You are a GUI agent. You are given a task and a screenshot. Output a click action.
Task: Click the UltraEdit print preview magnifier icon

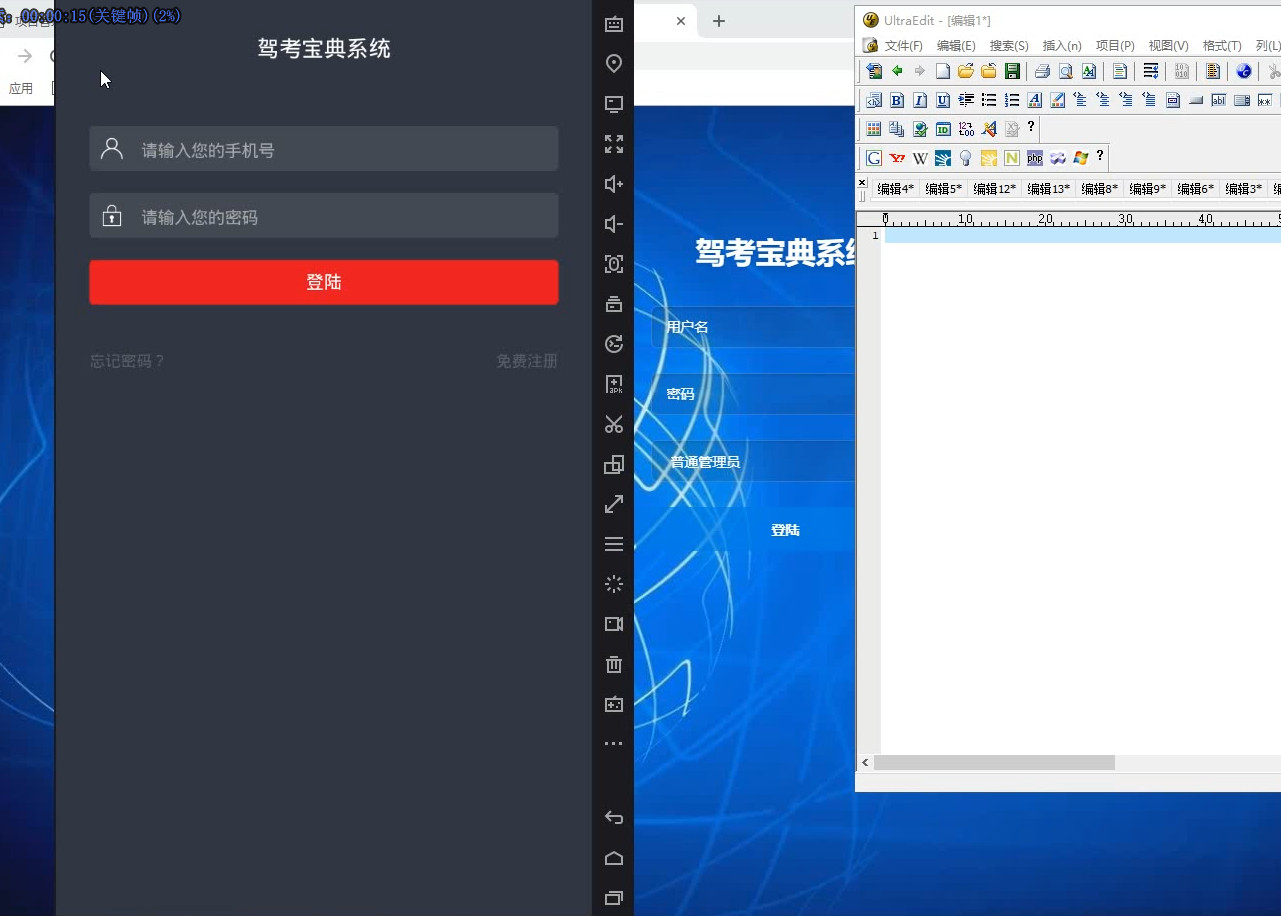point(1066,71)
